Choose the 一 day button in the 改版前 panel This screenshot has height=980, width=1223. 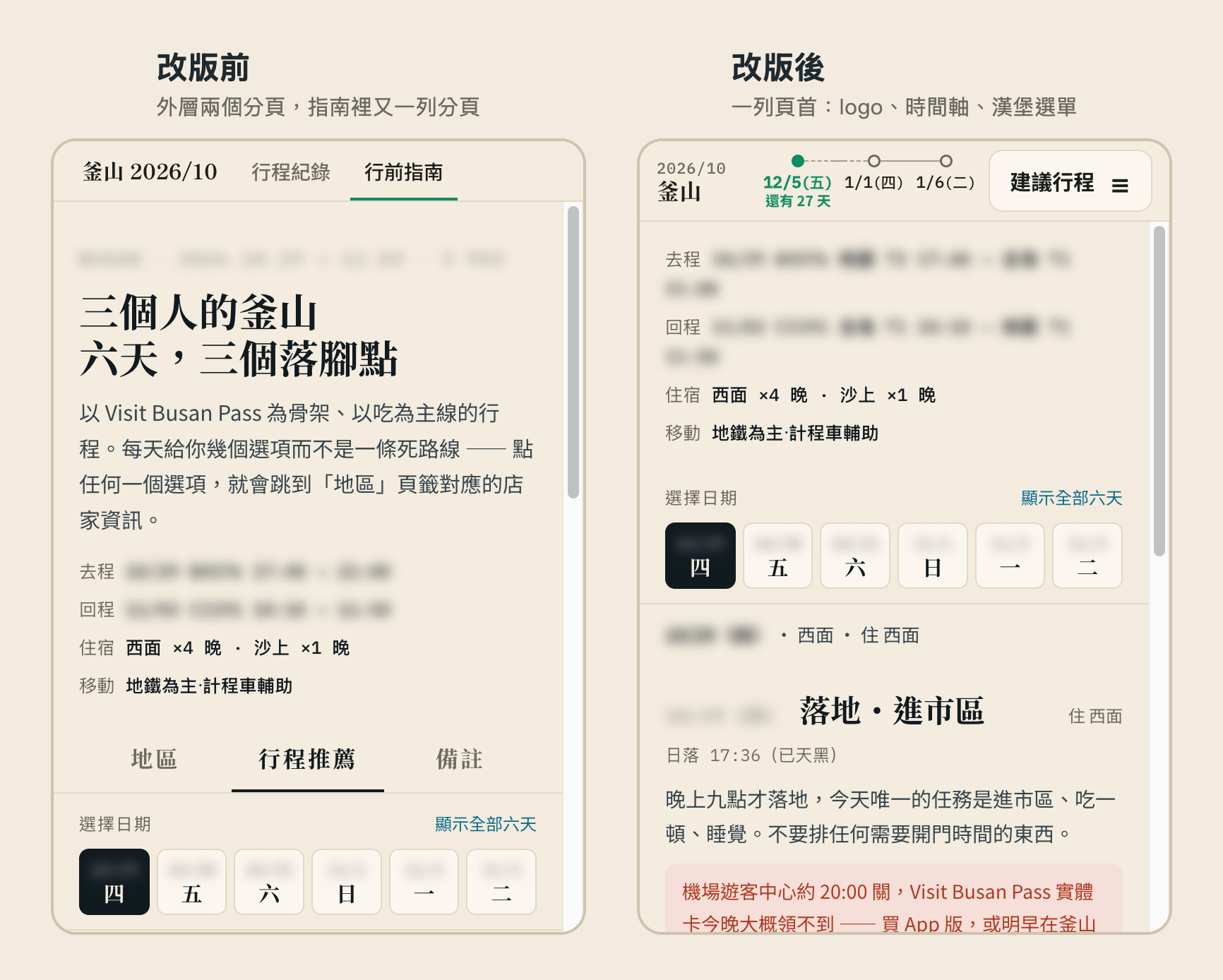click(424, 882)
